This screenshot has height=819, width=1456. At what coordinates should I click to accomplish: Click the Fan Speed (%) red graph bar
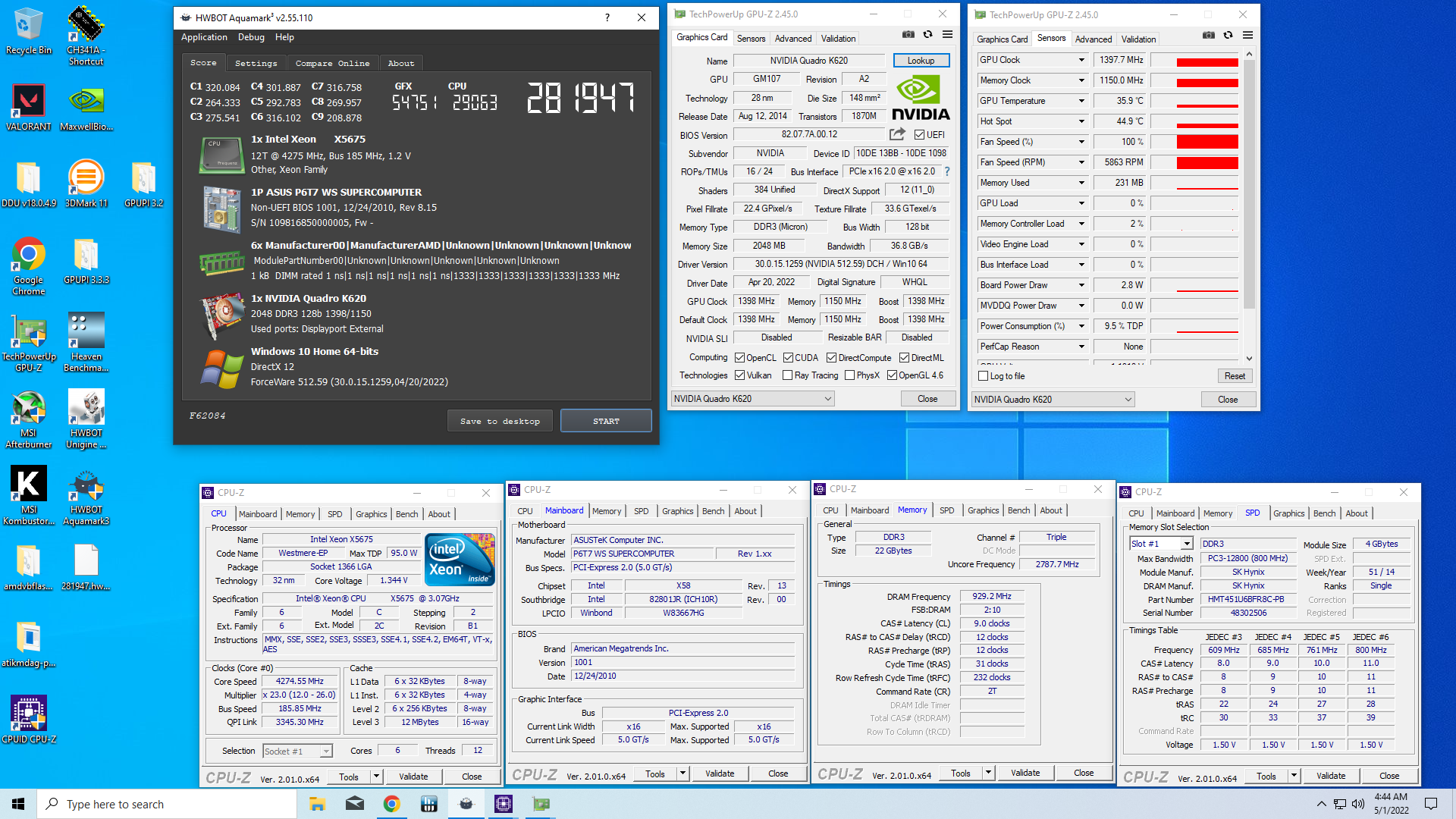point(1207,142)
